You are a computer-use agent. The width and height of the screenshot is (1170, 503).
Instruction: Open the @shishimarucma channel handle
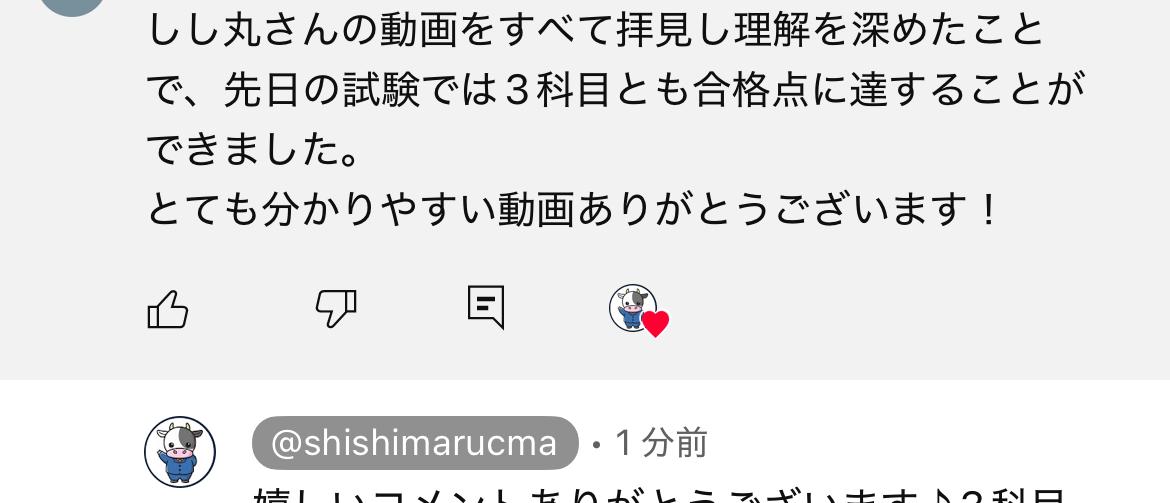[415, 443]
